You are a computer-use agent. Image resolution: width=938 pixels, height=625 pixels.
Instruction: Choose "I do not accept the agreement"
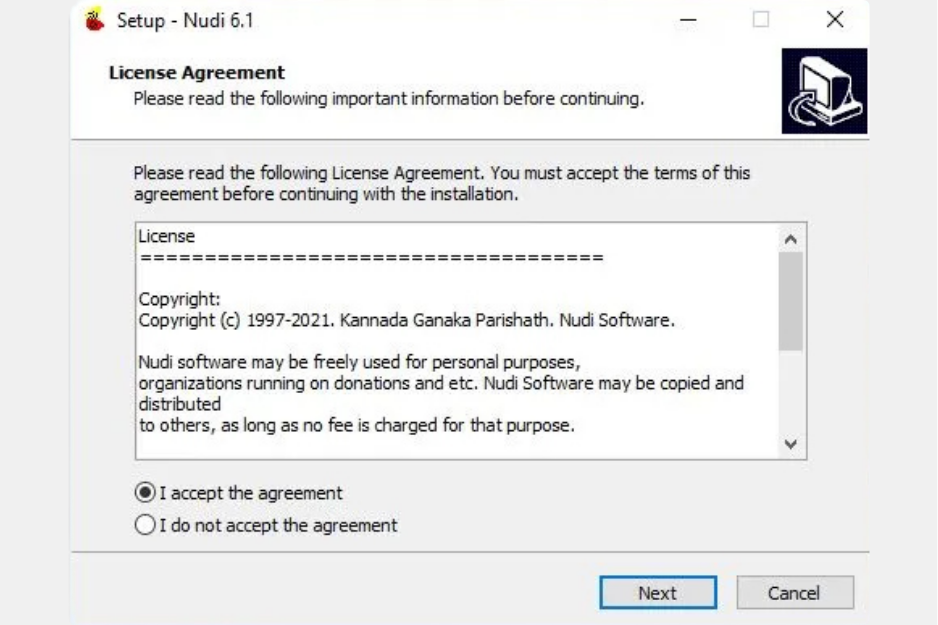click(145, 525)
